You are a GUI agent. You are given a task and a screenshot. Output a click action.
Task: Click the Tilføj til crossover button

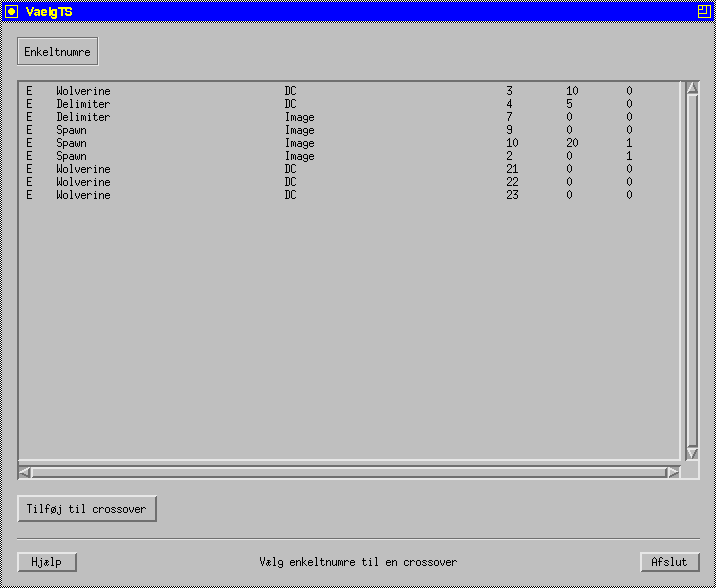pos(87,509)
